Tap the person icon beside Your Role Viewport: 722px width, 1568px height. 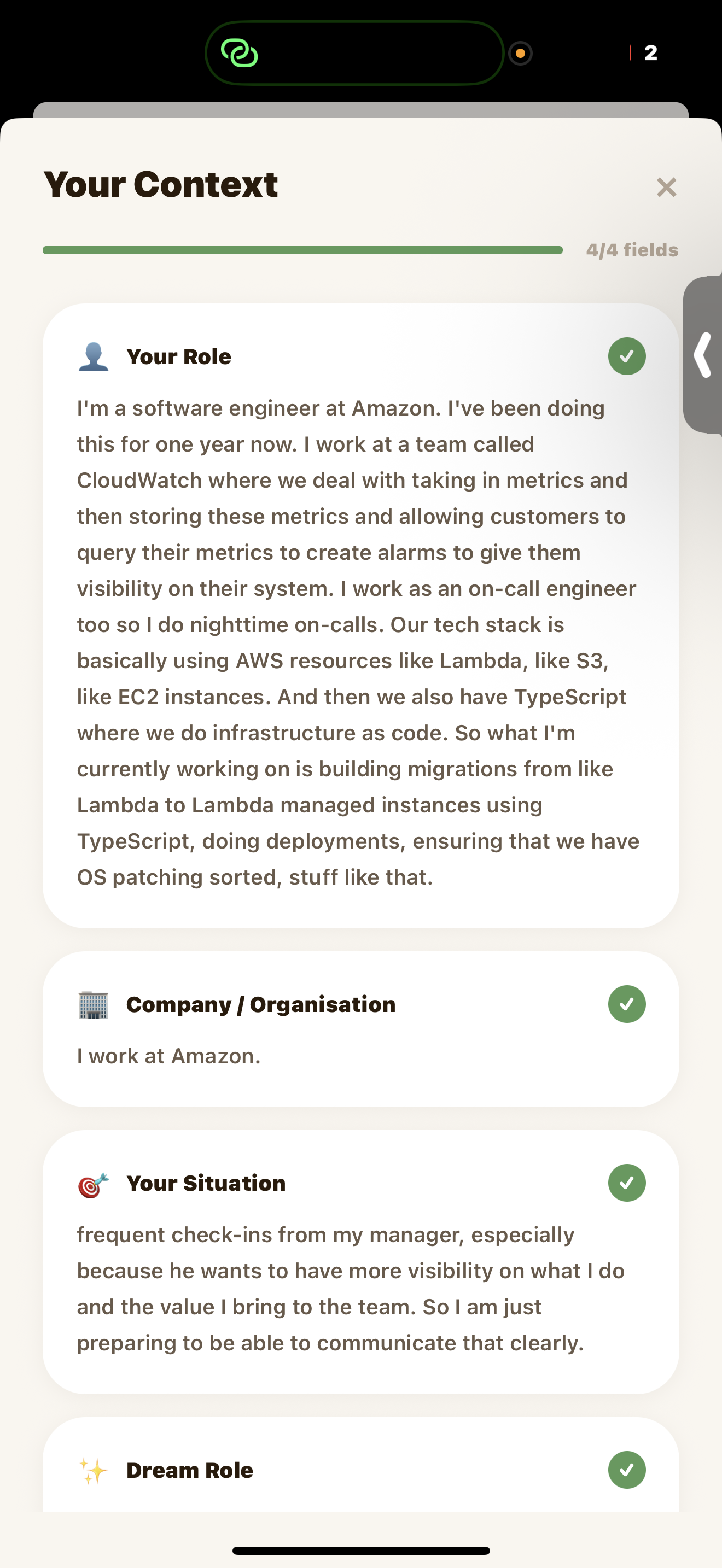click(x=93, y=356)
